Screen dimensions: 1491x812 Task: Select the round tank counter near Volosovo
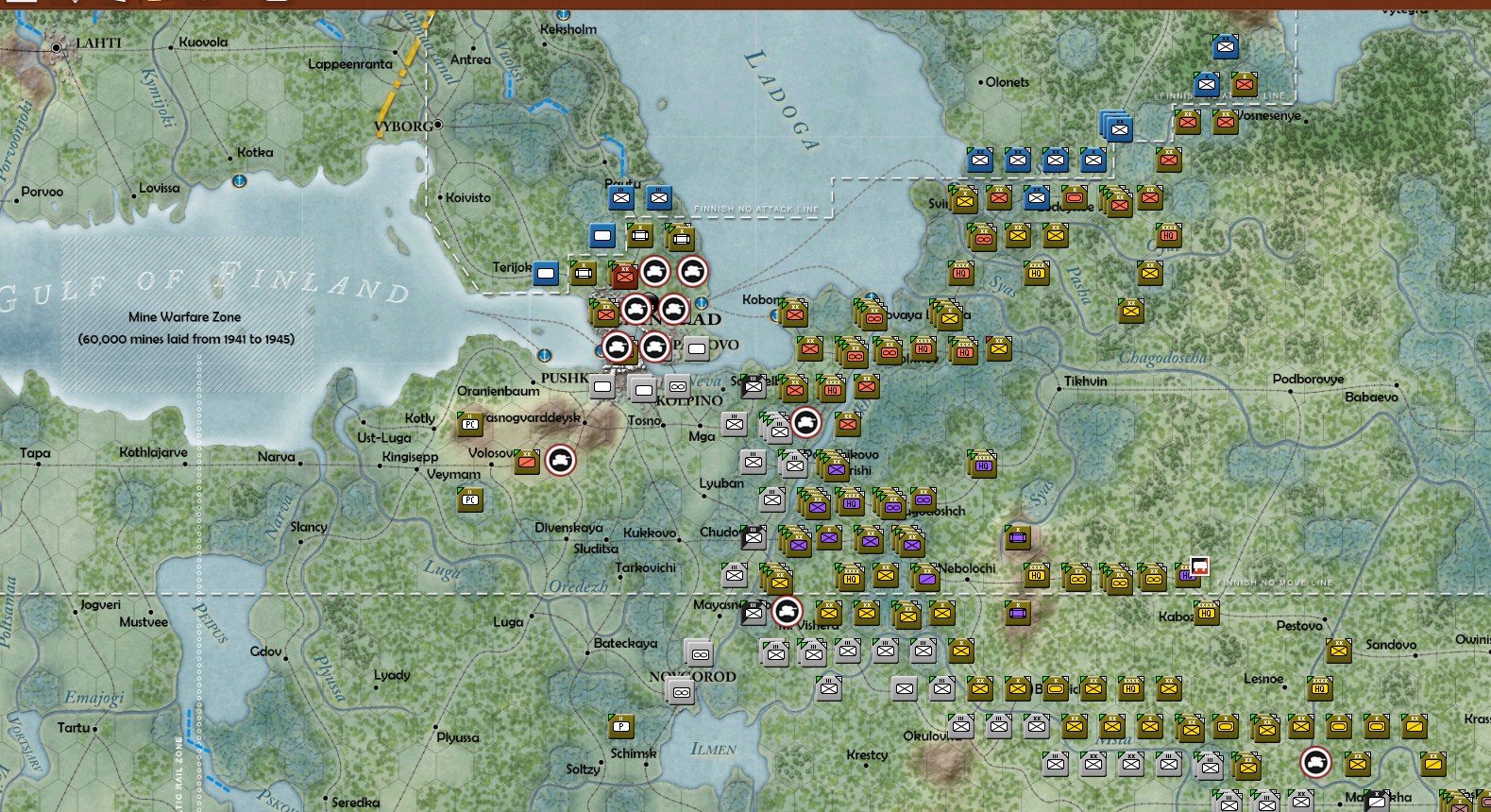pos(561,461)
